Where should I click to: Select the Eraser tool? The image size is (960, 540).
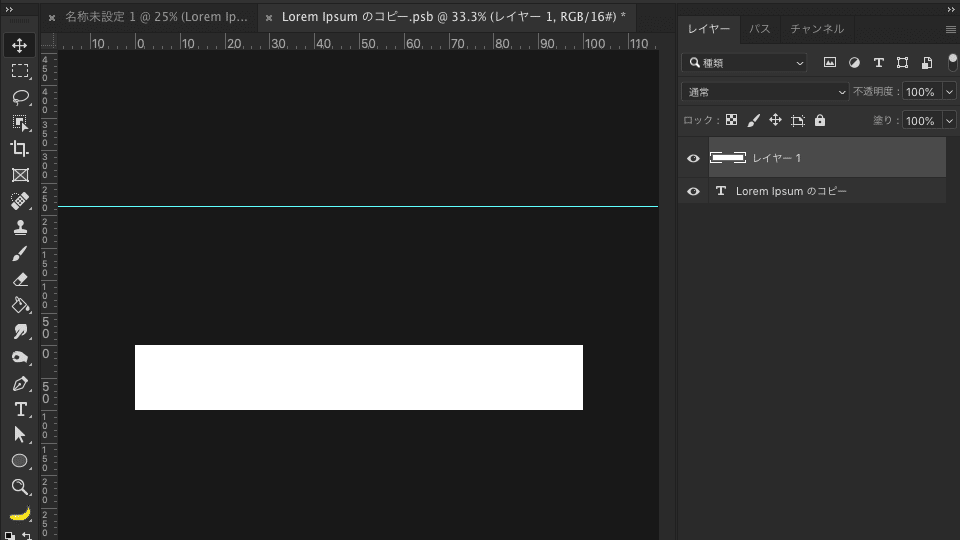[20, 279]
